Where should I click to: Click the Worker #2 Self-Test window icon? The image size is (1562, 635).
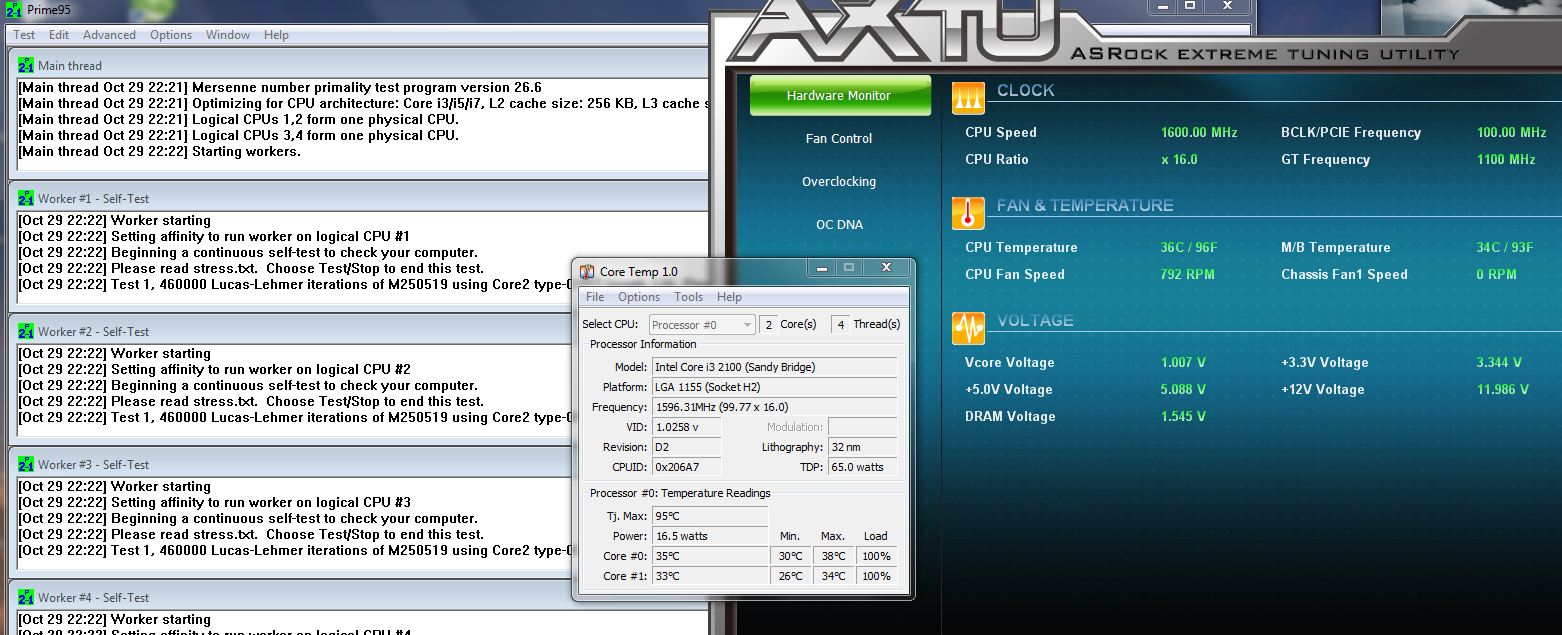click(26, 332)
